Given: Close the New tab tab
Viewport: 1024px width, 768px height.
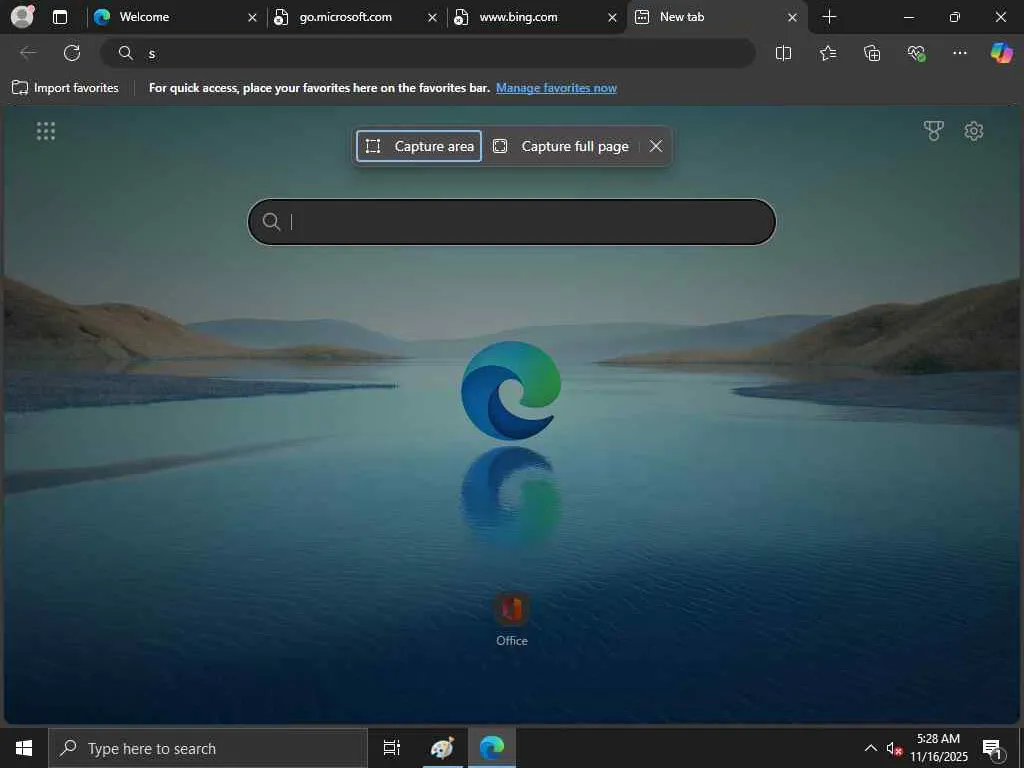Looking at the screenshot, I should (792, 18).
